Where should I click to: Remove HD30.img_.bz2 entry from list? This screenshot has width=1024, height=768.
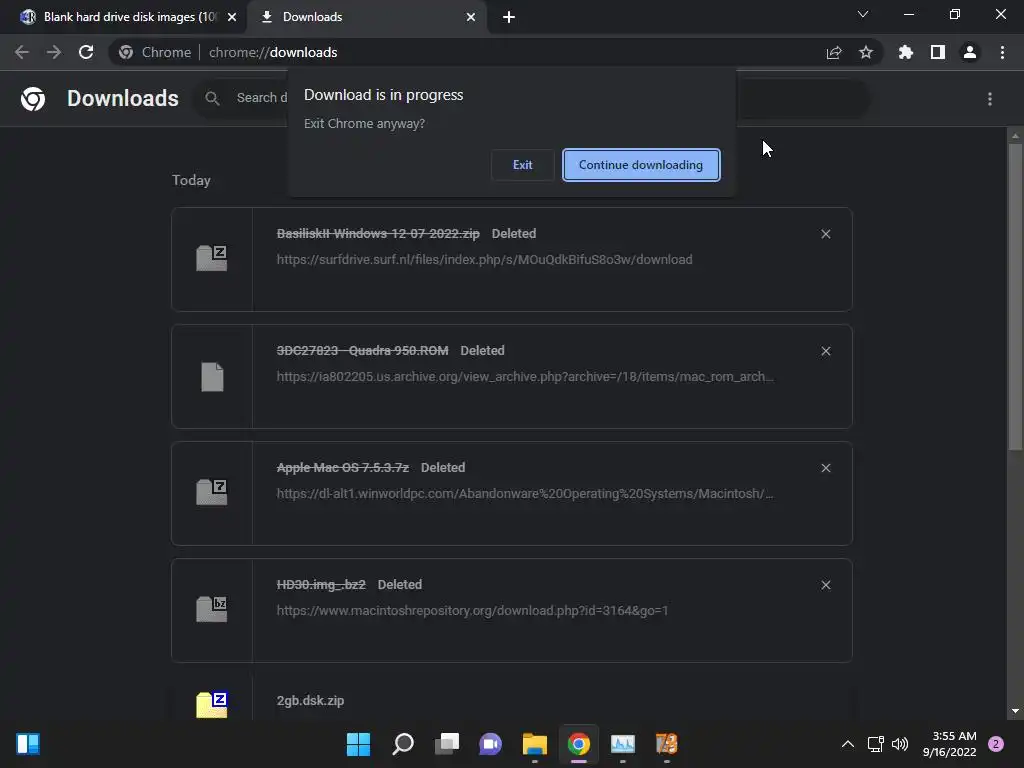825,585
